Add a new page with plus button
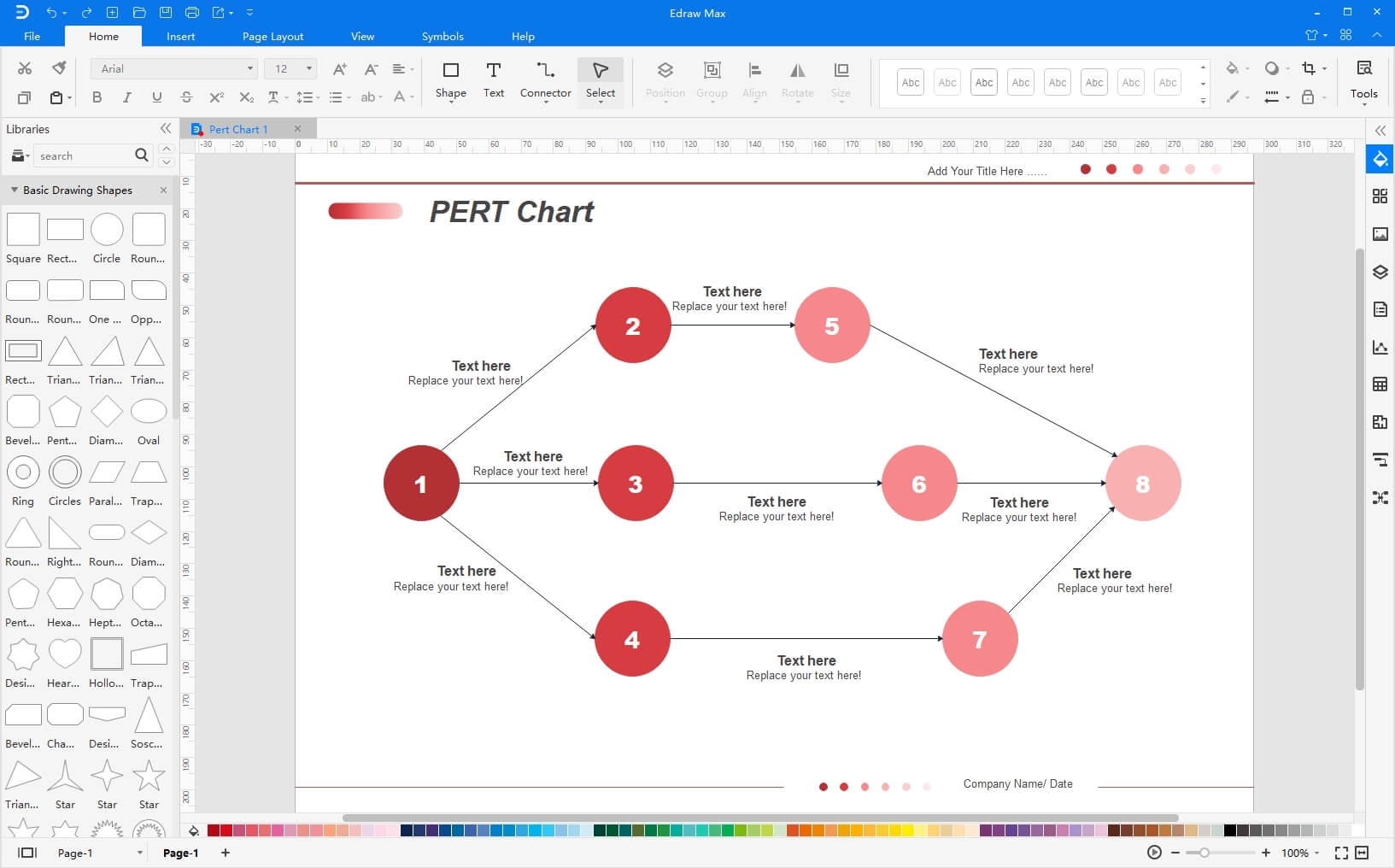The image size is (1395, 868). tap(226, 853)
